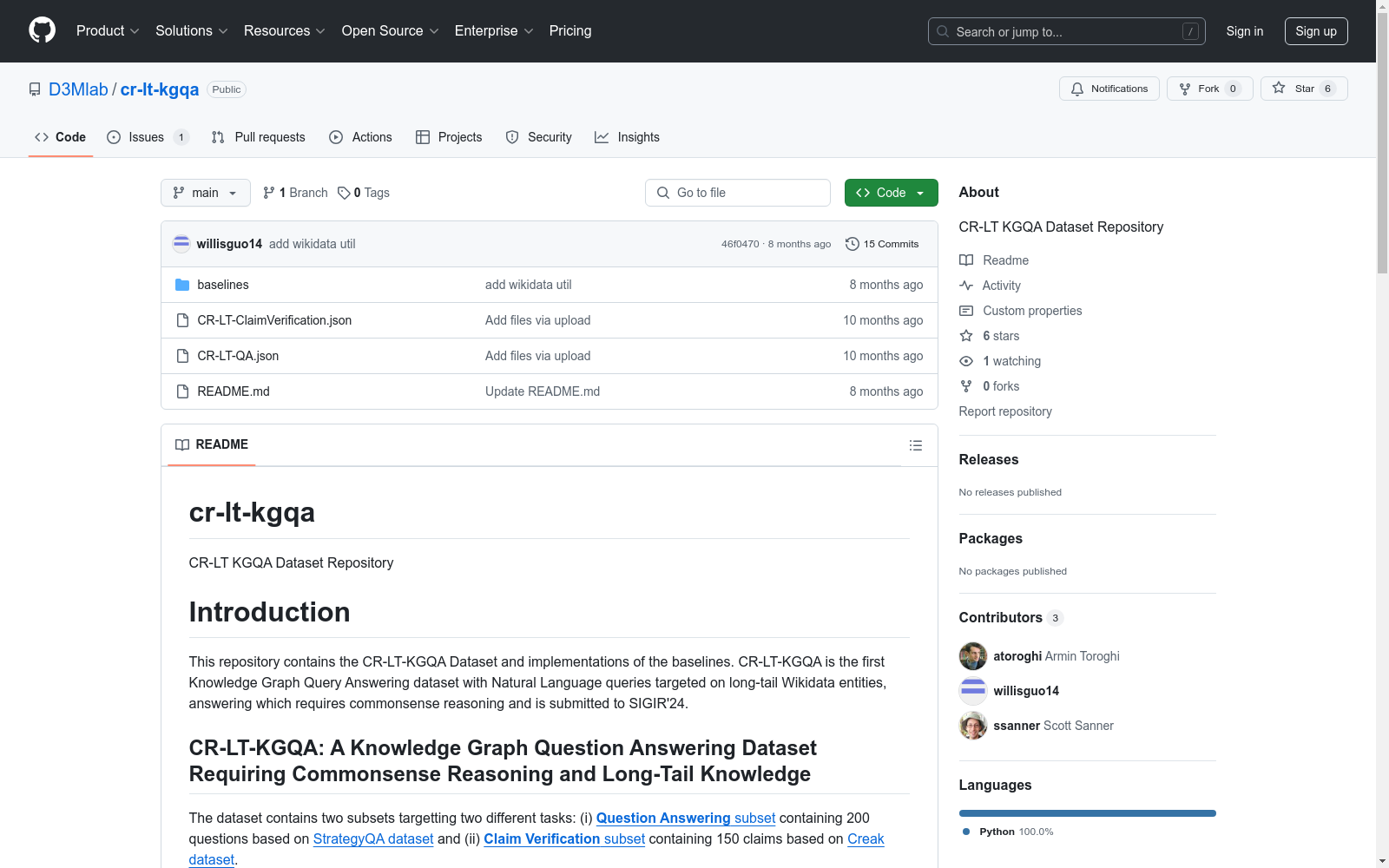Click the GitHub logo icon
Screen dimensions: 1389x868
pos(42,30)
